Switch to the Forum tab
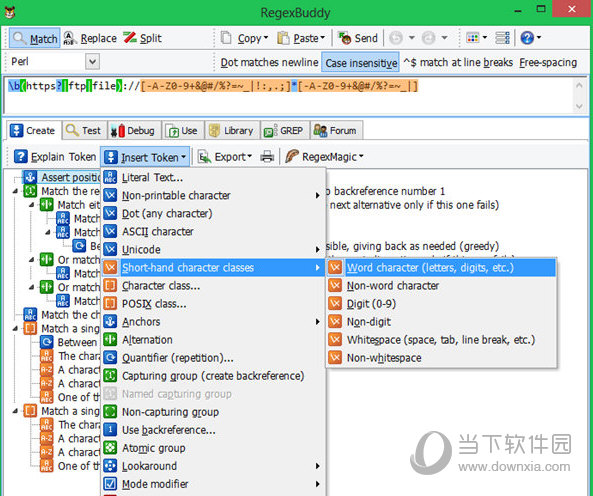 (x=336, y=131)
